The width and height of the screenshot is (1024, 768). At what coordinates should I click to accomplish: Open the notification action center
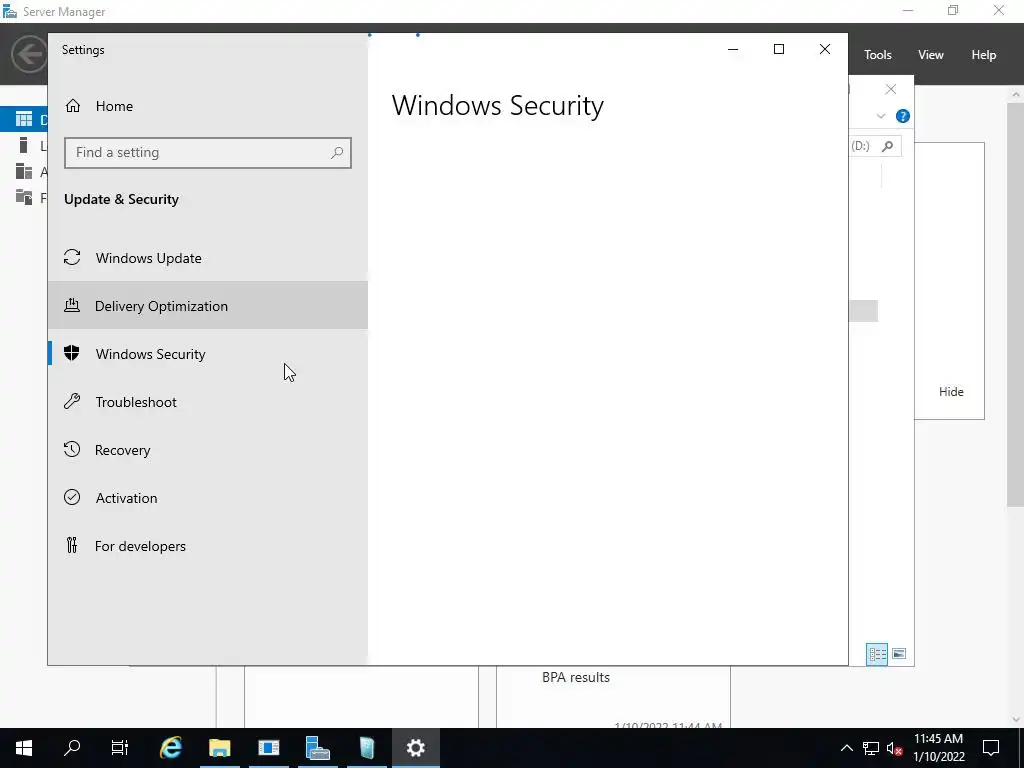pyautogui.click(x=991, y=748)
